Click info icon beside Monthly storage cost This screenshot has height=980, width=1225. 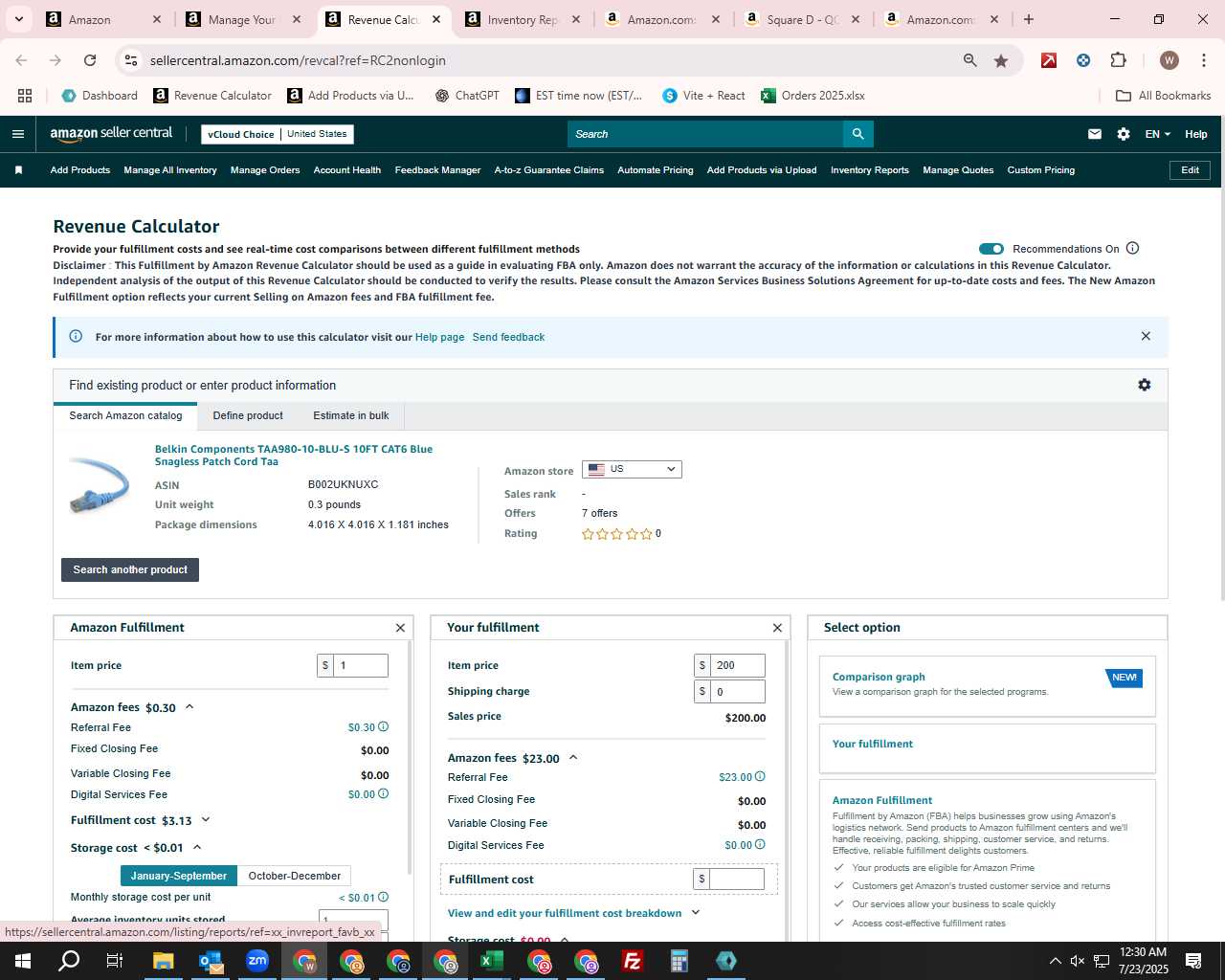pos(383,898)
